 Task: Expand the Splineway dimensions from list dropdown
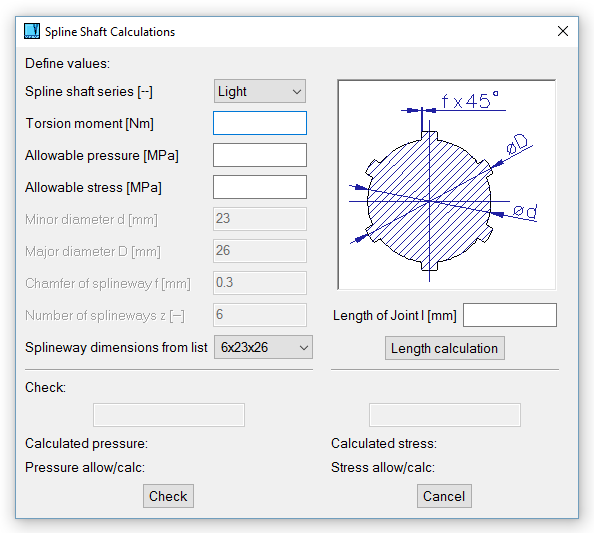(263, 347)
